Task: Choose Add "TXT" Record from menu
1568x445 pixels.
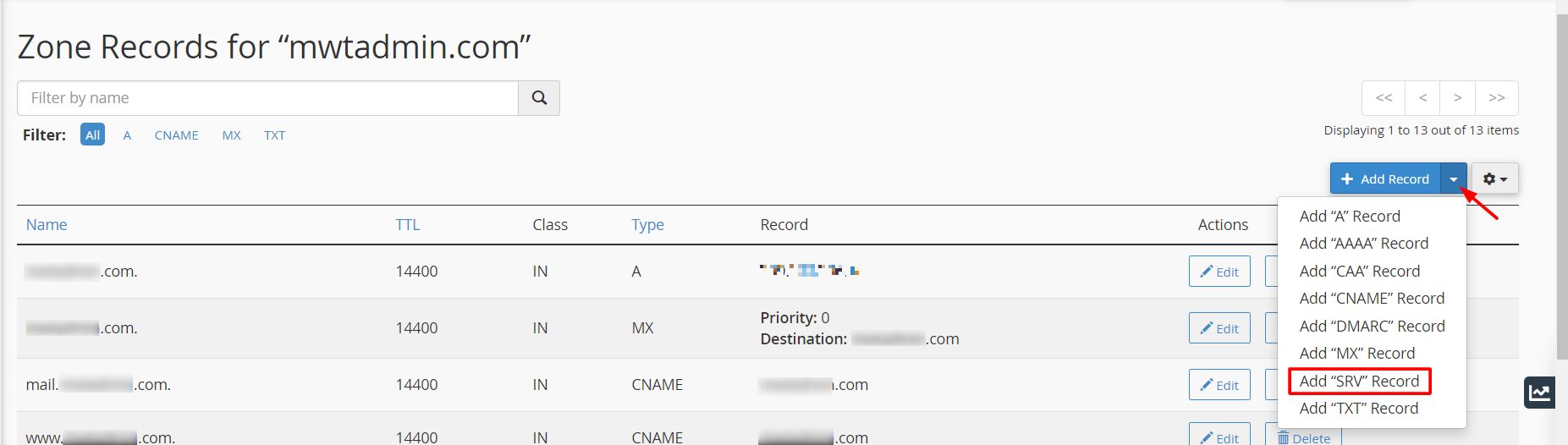Action: coord(1359,409)
